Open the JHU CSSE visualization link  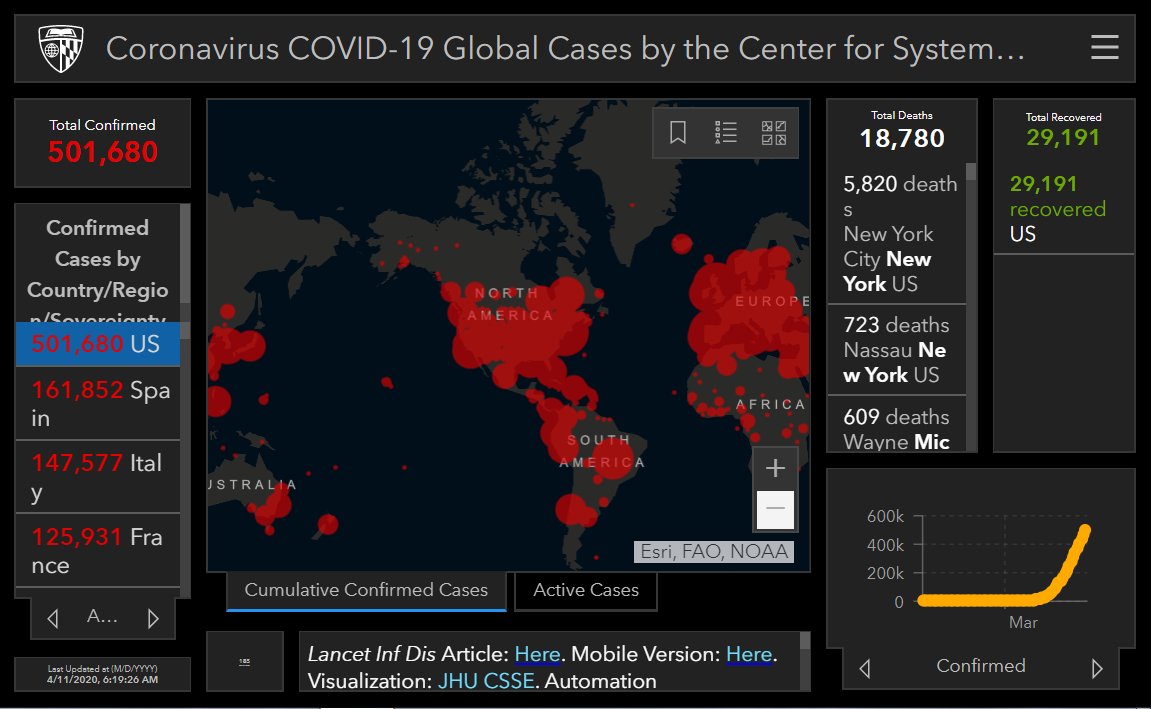tap(486, 680)
